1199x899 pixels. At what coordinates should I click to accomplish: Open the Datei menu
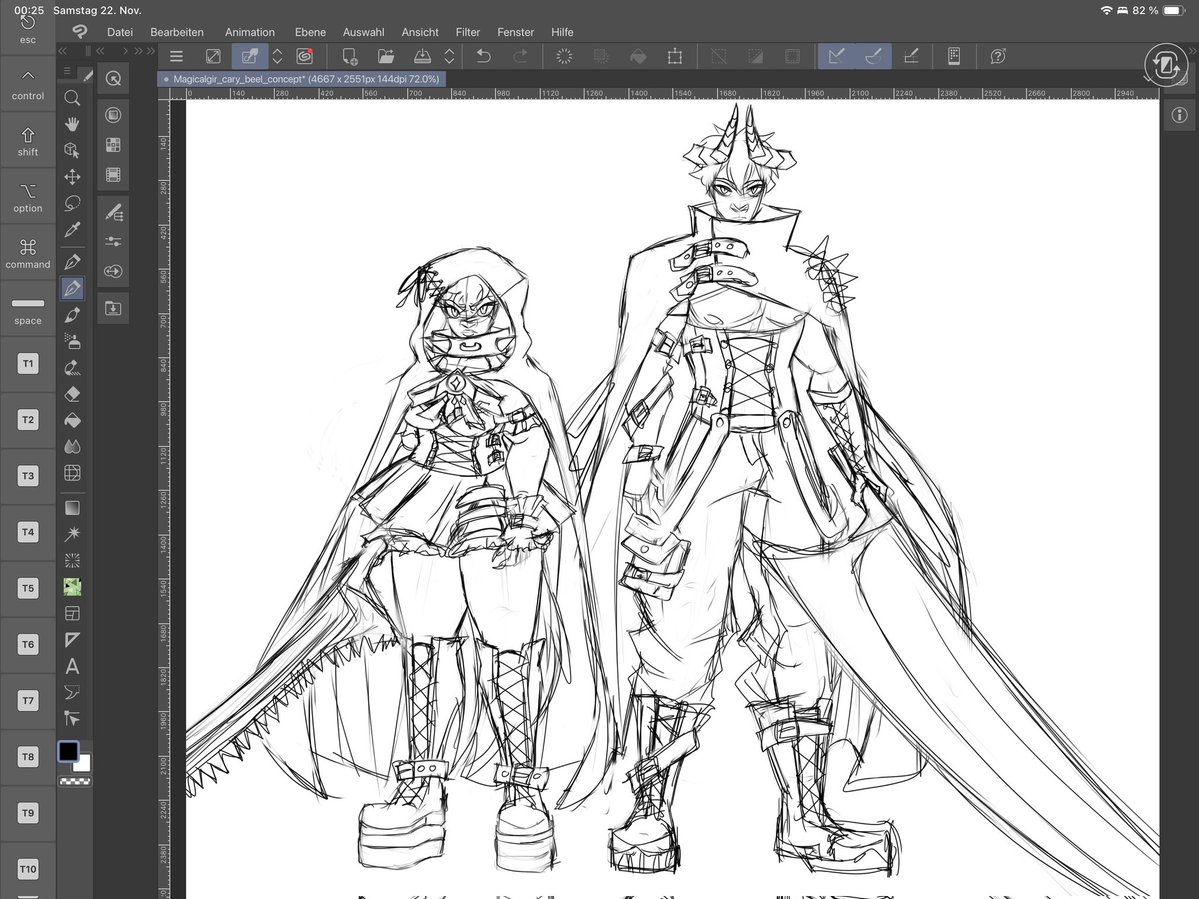[x=120, y=32]
